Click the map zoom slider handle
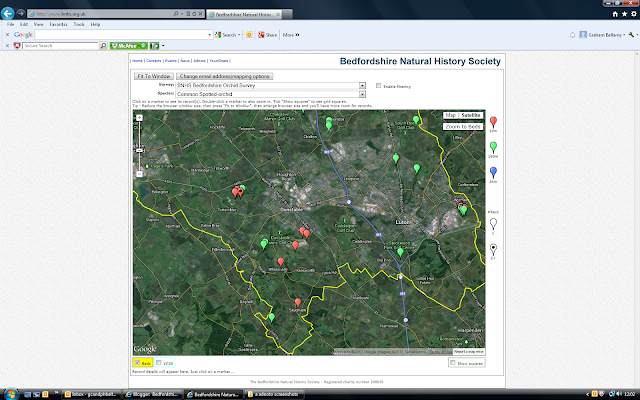Viewport: 640px width, 400px height. (139, 151)
